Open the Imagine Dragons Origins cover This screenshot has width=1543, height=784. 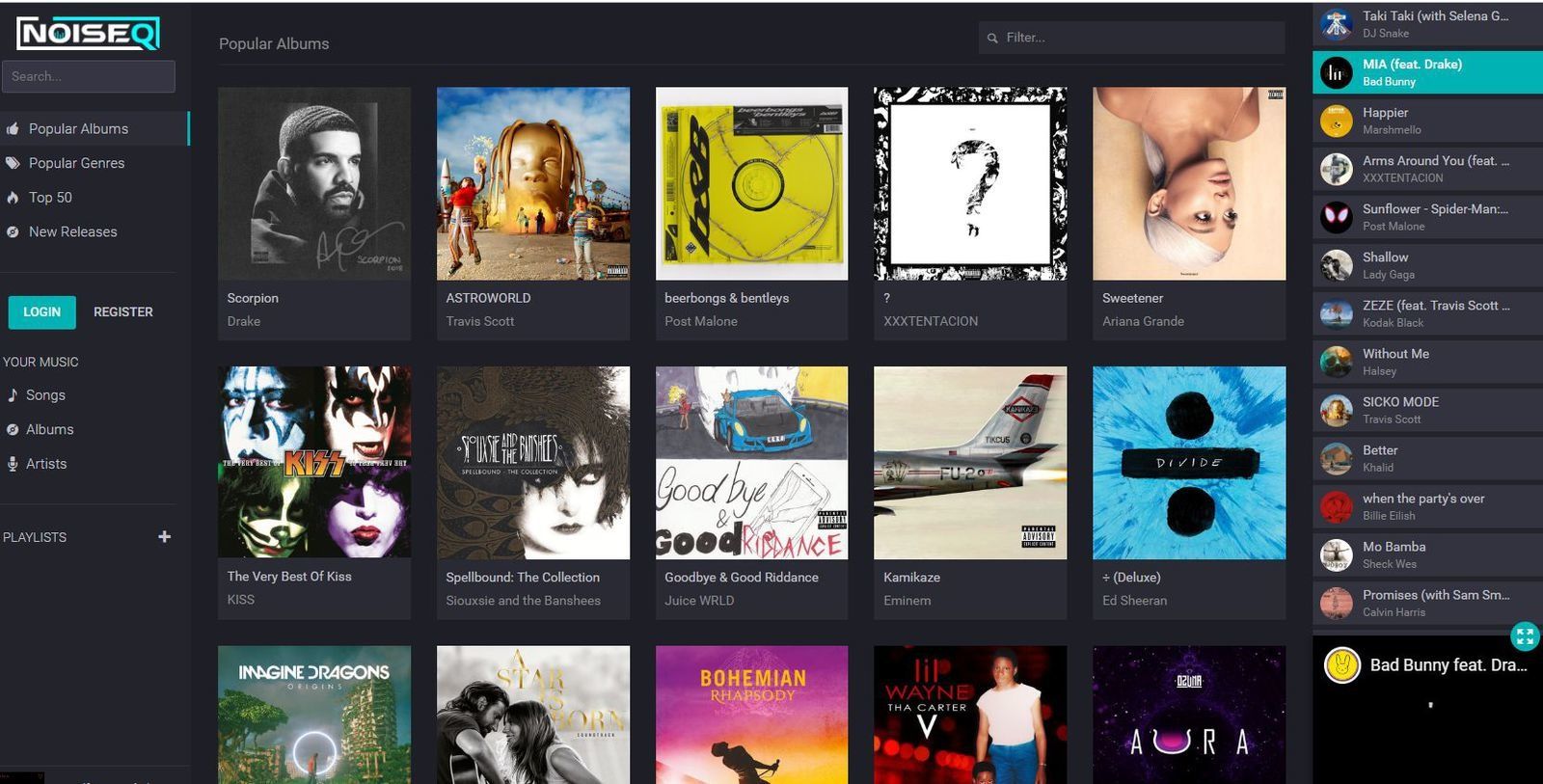314,715
